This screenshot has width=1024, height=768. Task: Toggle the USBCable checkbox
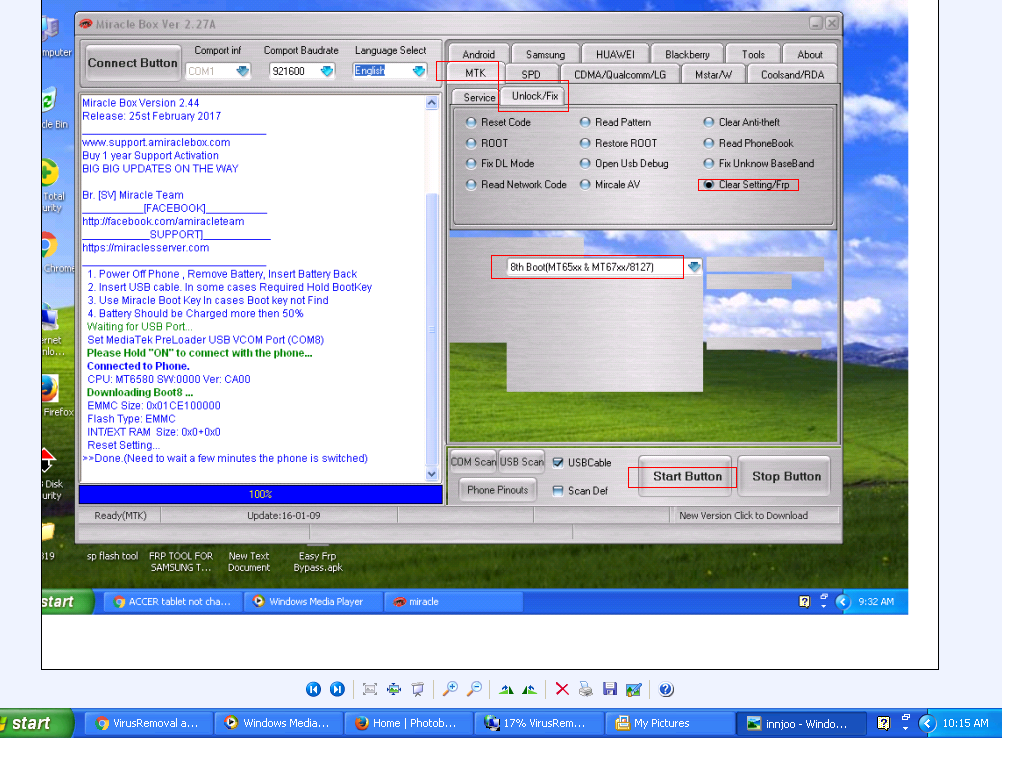click(x=558, y=463)
